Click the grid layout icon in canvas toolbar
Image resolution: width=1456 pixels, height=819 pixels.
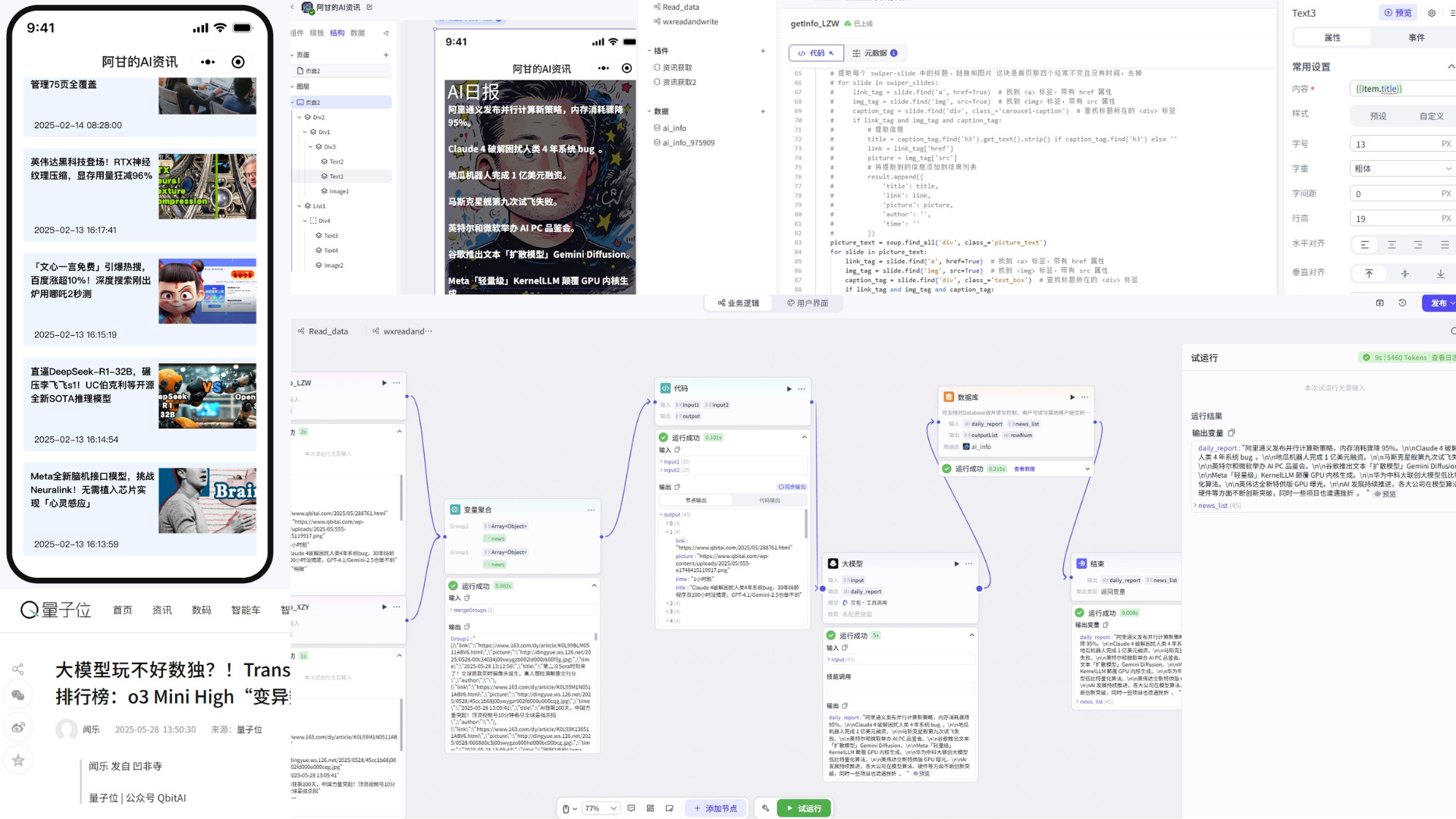pyautogui.click(x=650, y=808)
